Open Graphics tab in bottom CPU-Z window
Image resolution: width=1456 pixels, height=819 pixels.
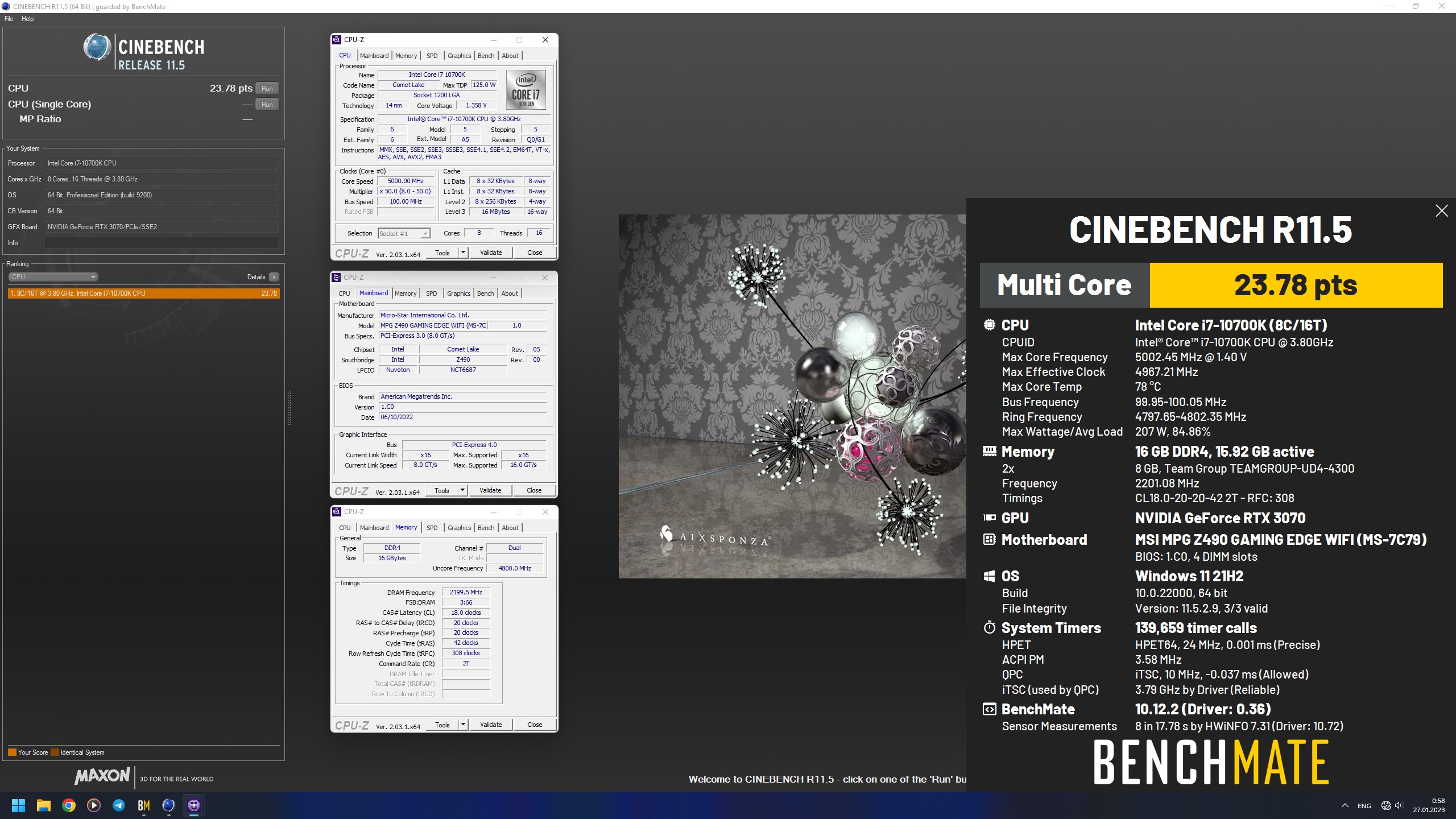click(459, 528)
